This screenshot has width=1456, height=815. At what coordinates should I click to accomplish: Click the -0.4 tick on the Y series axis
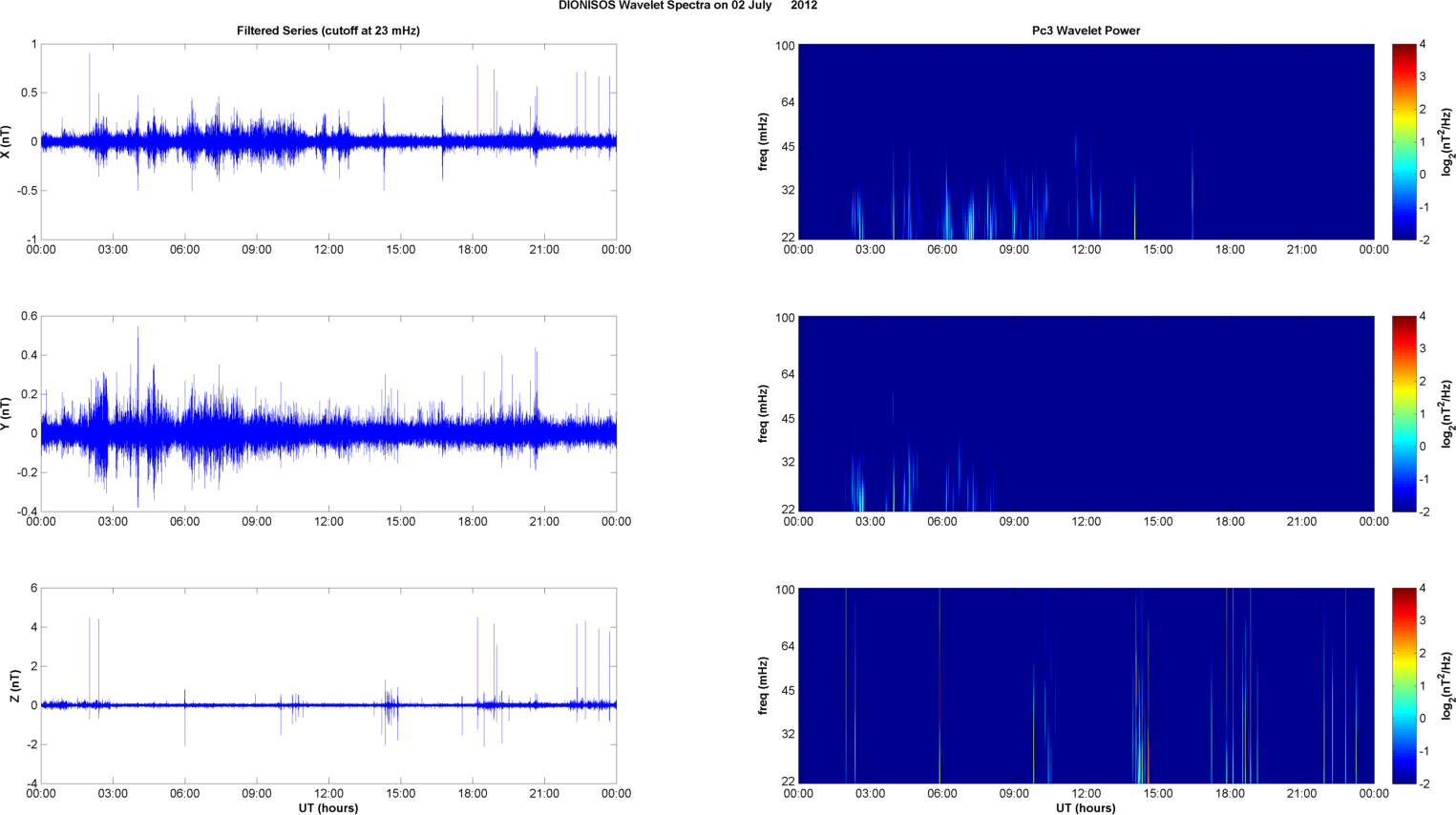(x=27, y=512)
